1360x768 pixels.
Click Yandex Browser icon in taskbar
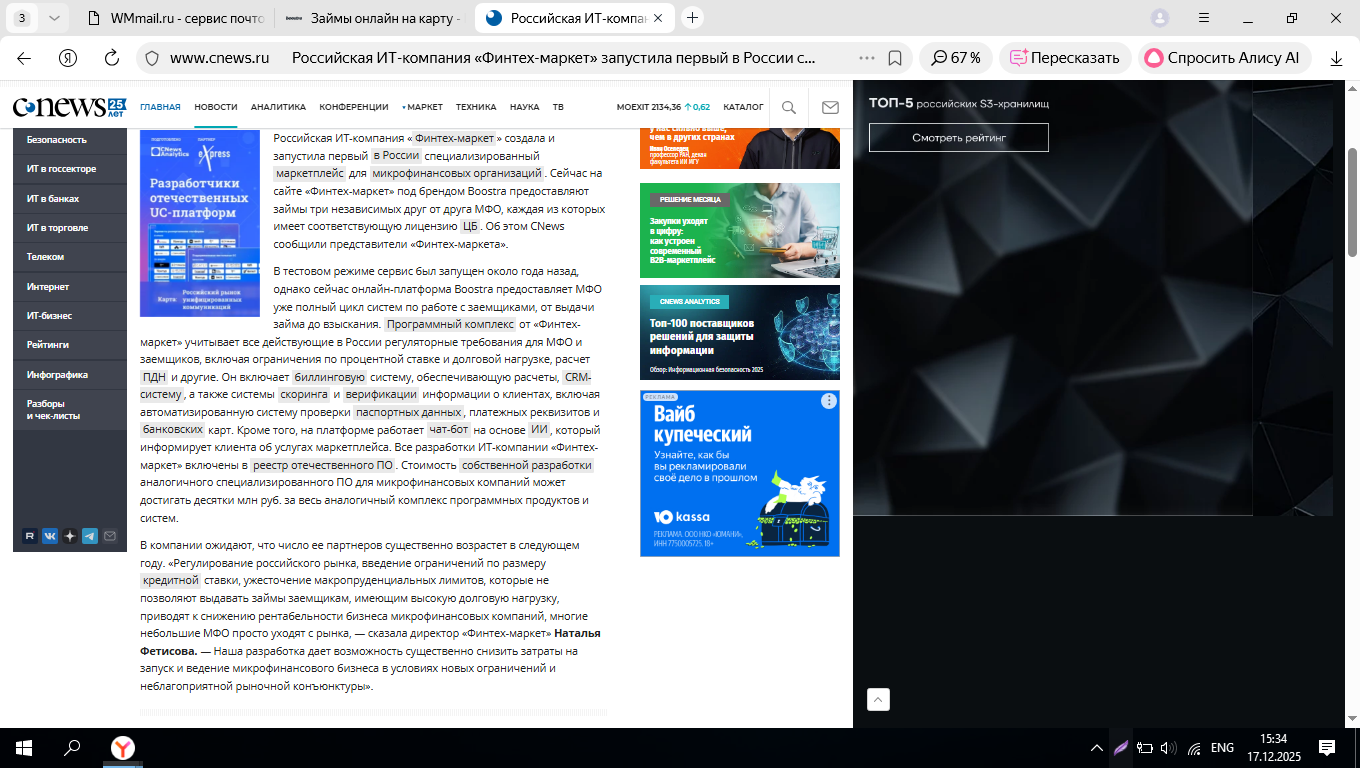tap(122, 748)
